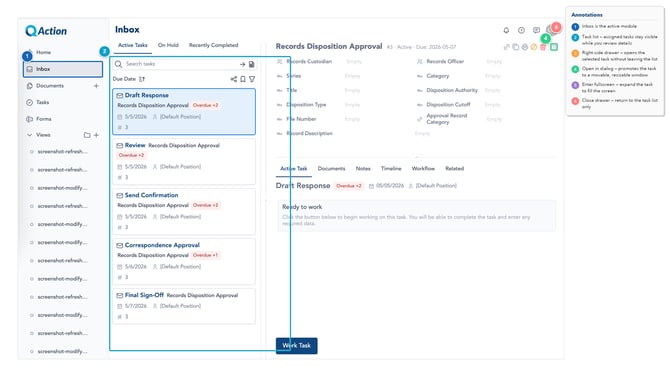Click the Work Task button
Viewport: 670px width, 377px height.
tap(297, 346)
